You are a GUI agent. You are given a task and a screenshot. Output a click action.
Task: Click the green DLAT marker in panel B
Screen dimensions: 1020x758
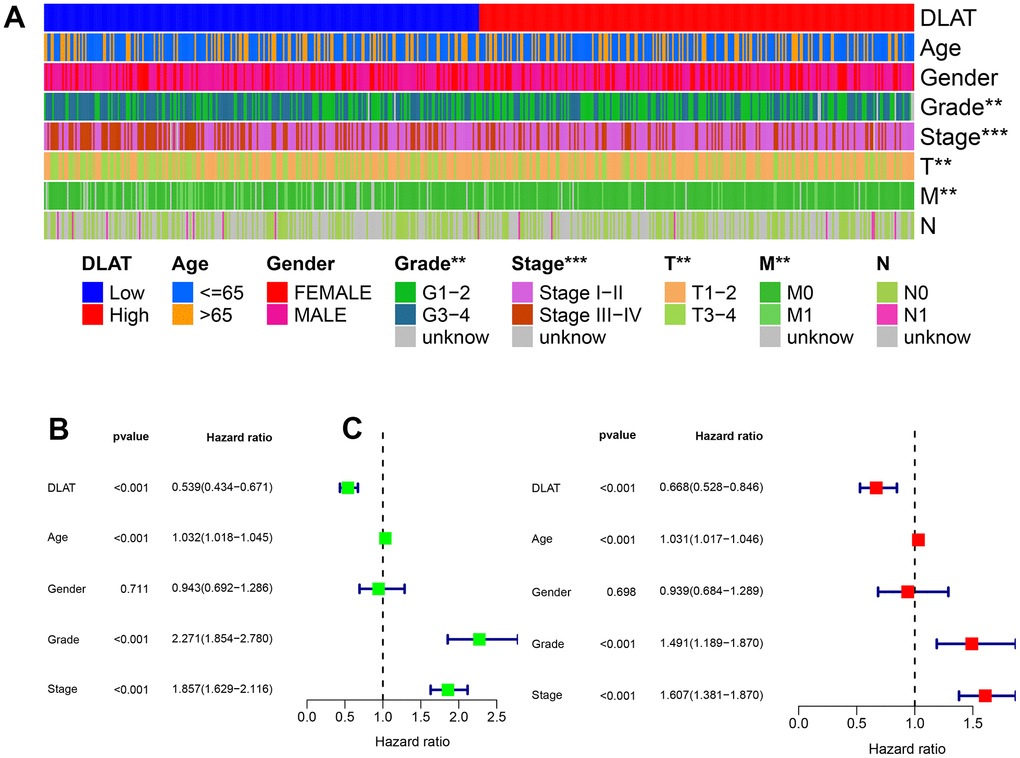347,487
